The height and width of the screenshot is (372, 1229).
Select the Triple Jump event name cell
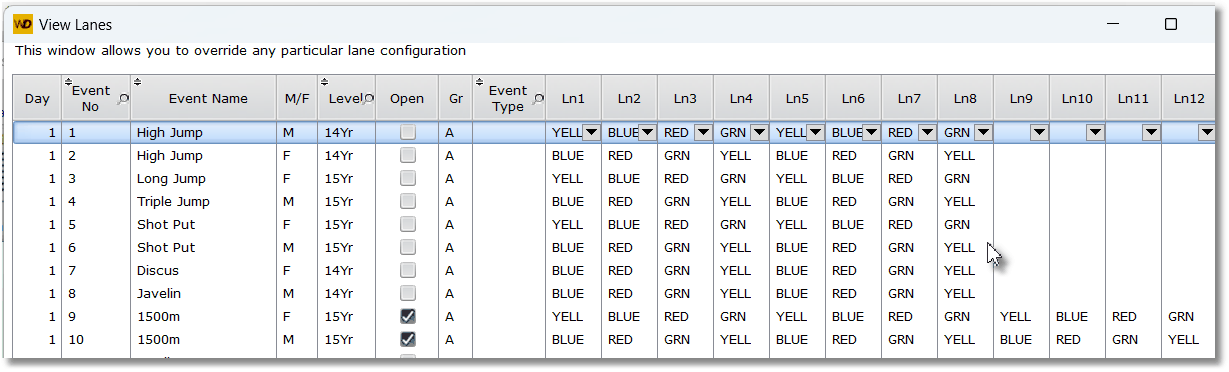204,201
